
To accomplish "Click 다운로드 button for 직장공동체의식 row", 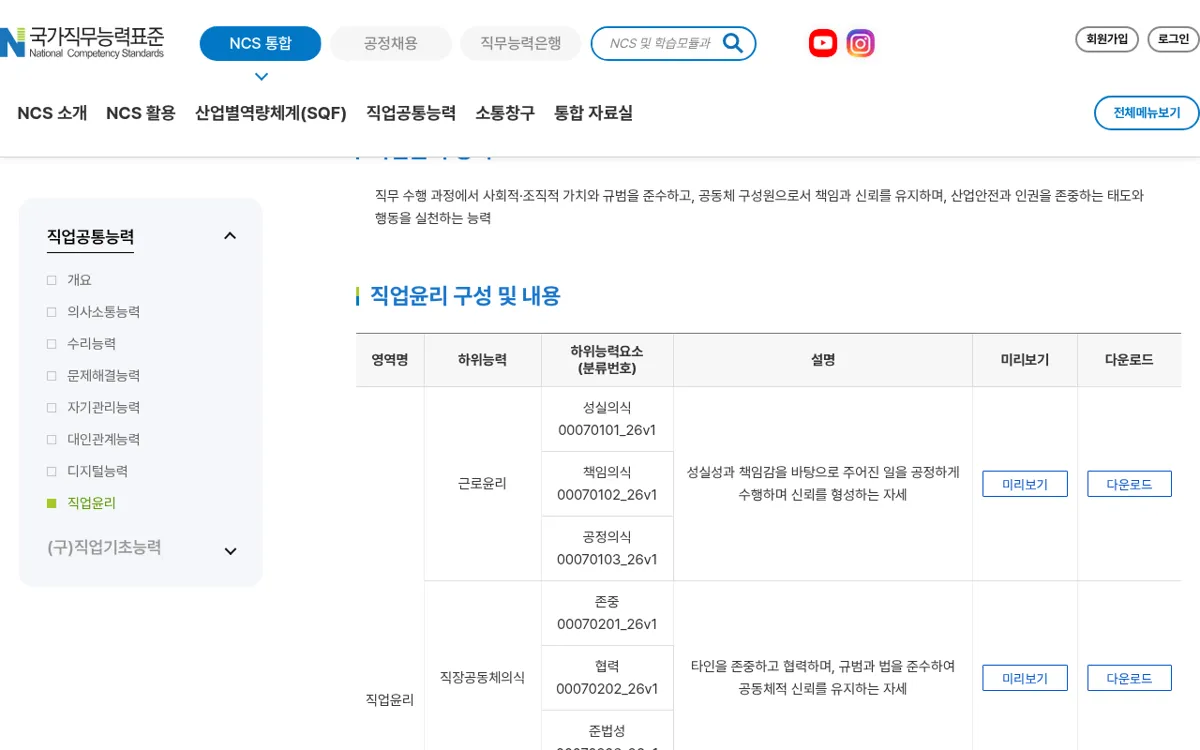I will [x=1129, y=678].
